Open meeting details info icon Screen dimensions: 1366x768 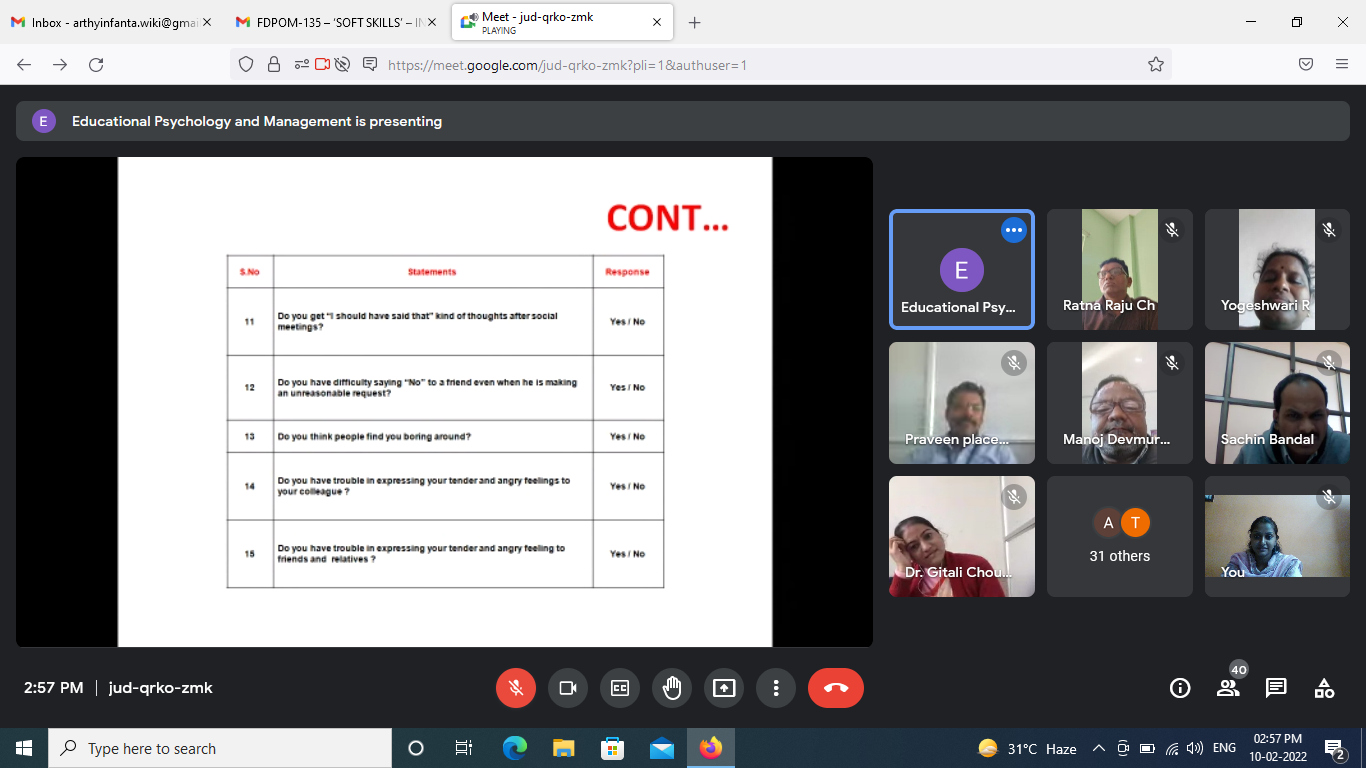1180,688
